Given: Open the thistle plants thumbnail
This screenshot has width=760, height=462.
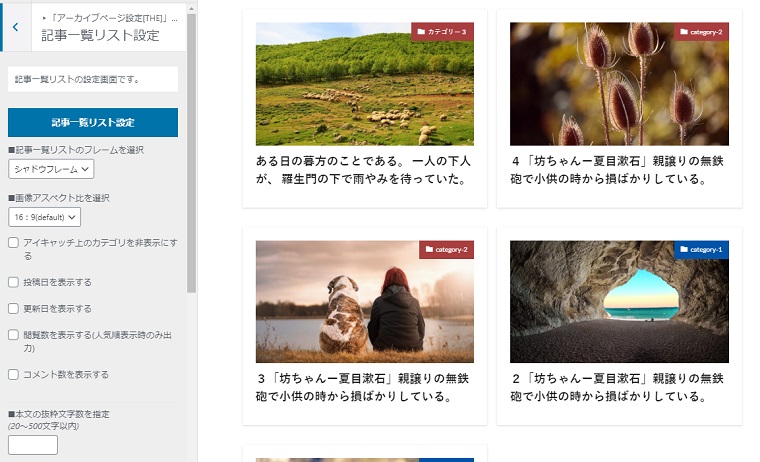Looking at the screenshot, I should pos(619,84).
